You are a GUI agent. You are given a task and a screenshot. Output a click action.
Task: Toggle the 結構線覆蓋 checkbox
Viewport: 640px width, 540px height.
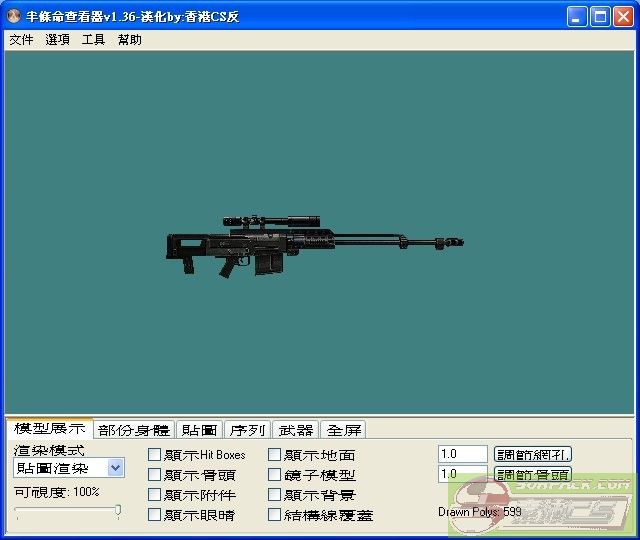tap(274, 515)
